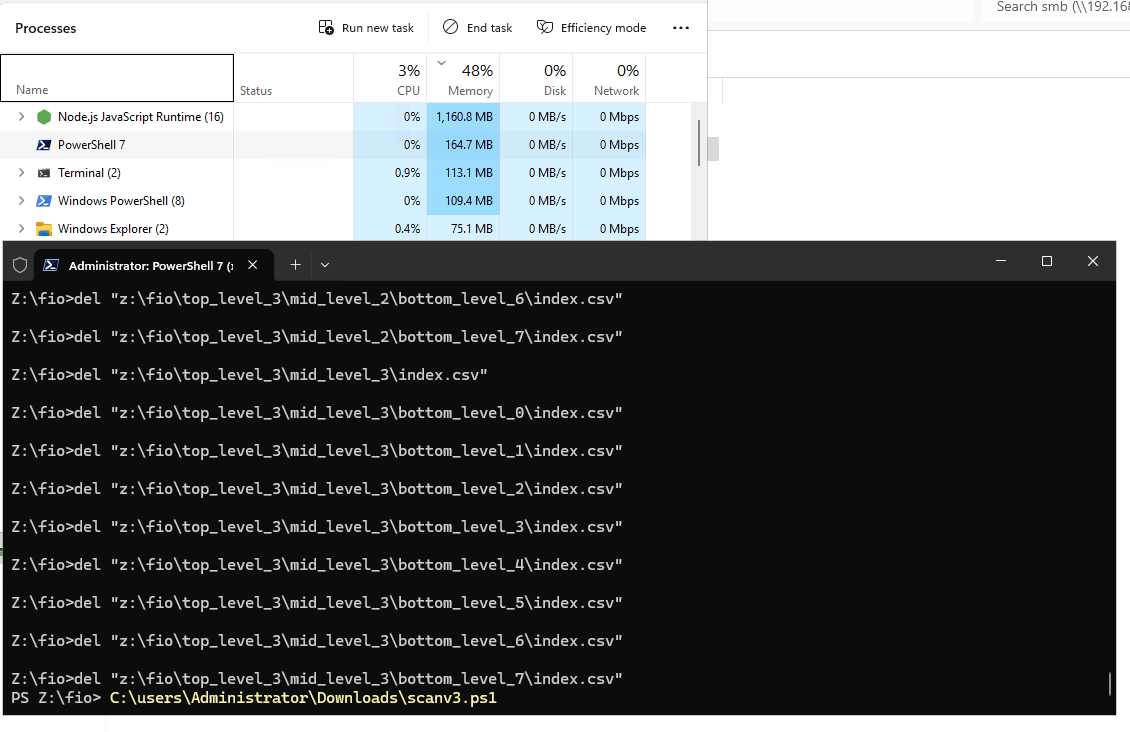Open a new terminal tab with plus
The image size is (1130, 732).
point(295,264)
